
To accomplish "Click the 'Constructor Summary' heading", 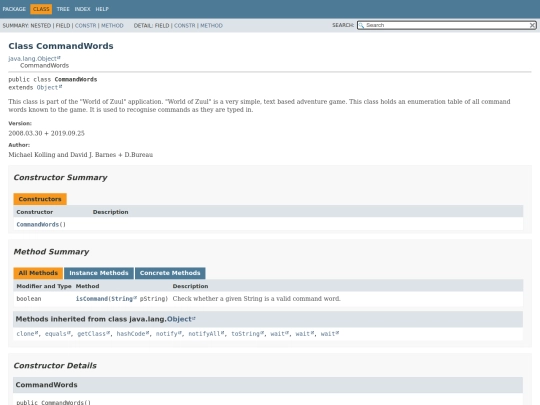I will [60, 177].
